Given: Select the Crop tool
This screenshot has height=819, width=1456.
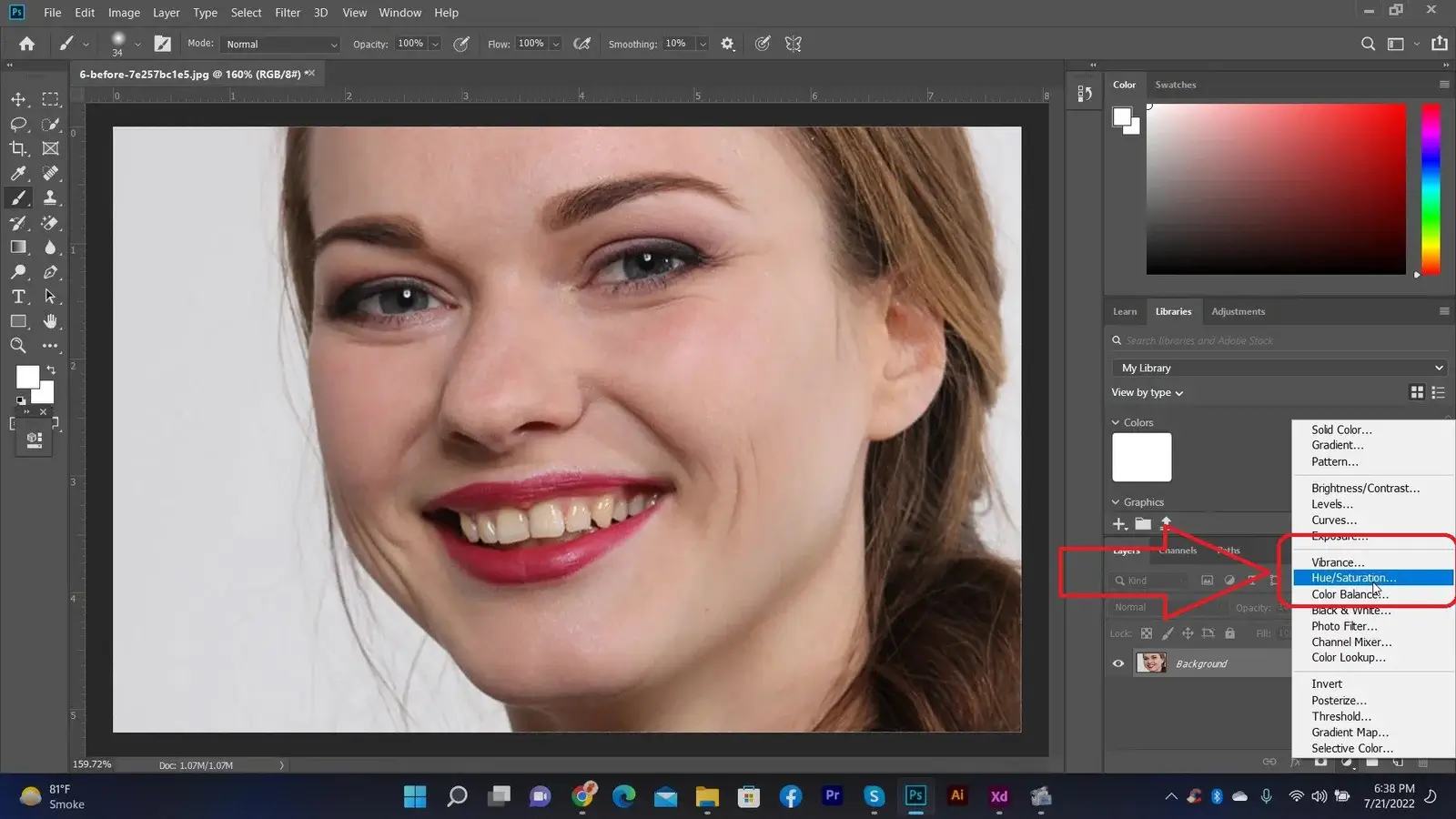Looking at the screenshot, I should pyautogui.click(x=18, y=148).
